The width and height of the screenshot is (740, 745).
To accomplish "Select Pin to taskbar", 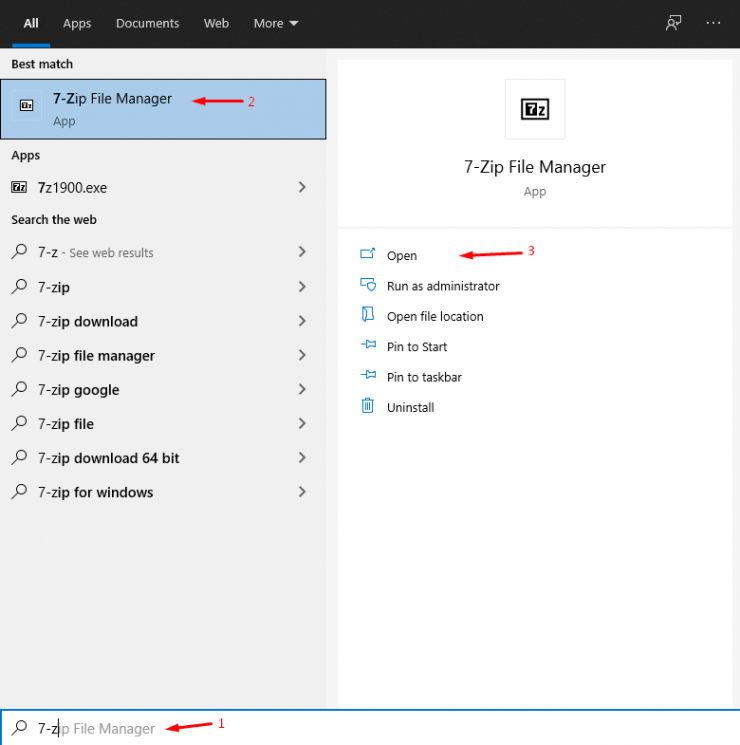I will 424,377.
